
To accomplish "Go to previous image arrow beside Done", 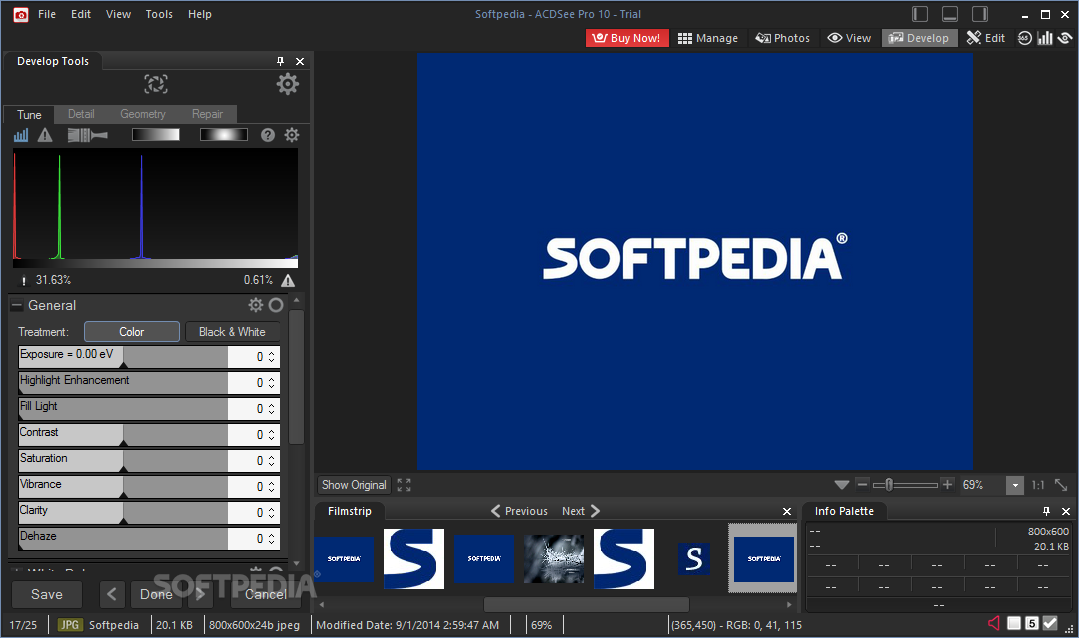I will tap(112, 594).
